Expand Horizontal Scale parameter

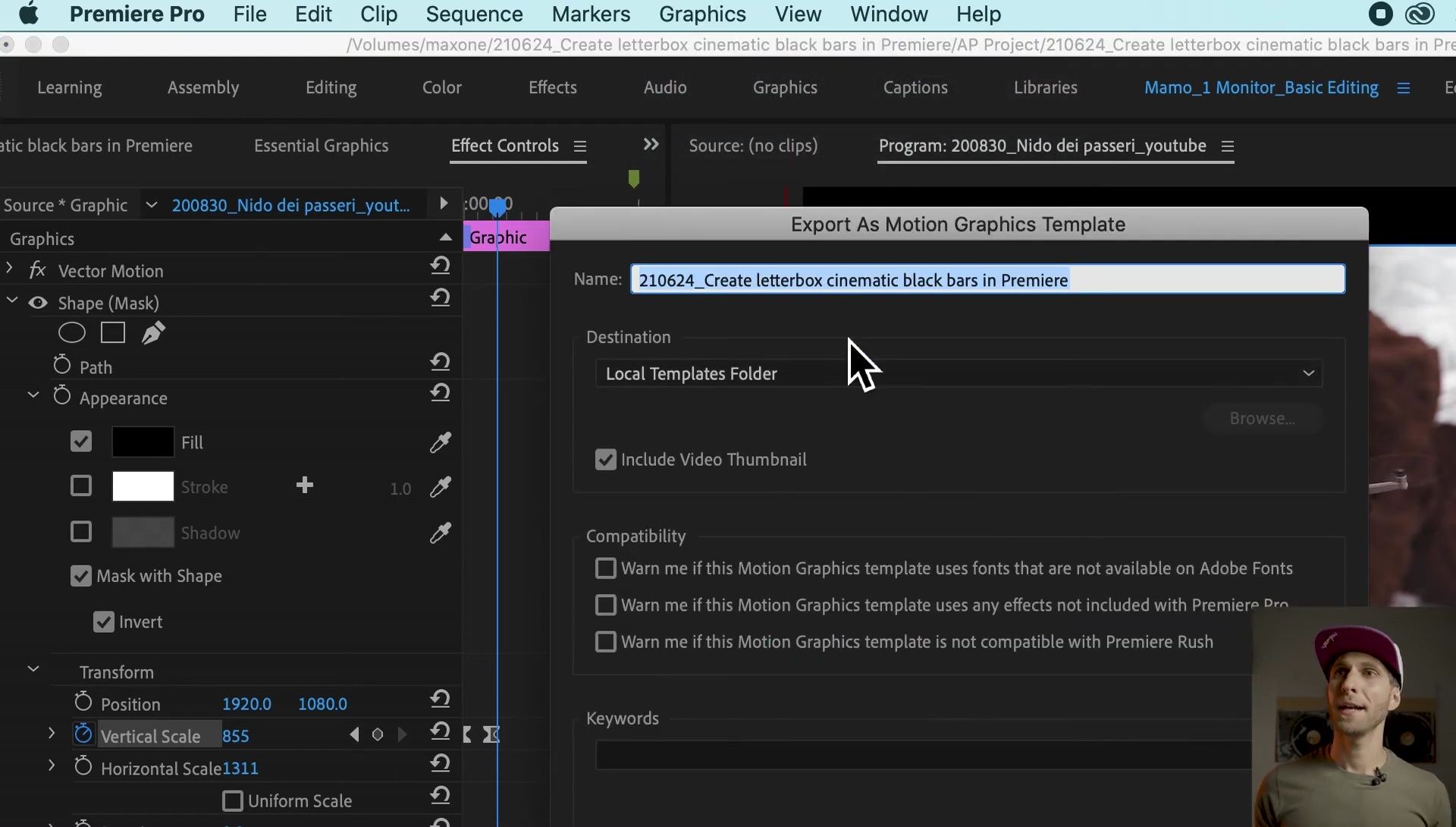click(52, 766)
